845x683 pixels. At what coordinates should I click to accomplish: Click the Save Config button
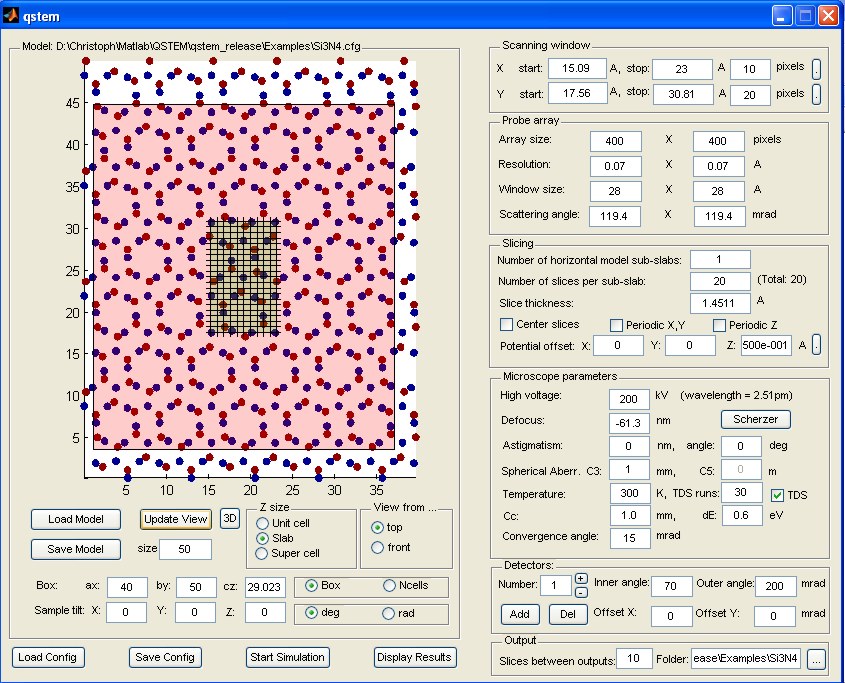pos(165,657)
